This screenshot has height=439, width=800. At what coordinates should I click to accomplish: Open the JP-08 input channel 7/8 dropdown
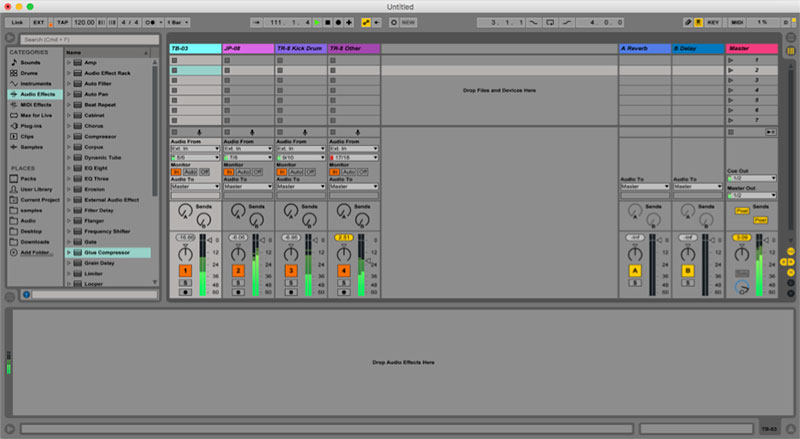(248, 158)
